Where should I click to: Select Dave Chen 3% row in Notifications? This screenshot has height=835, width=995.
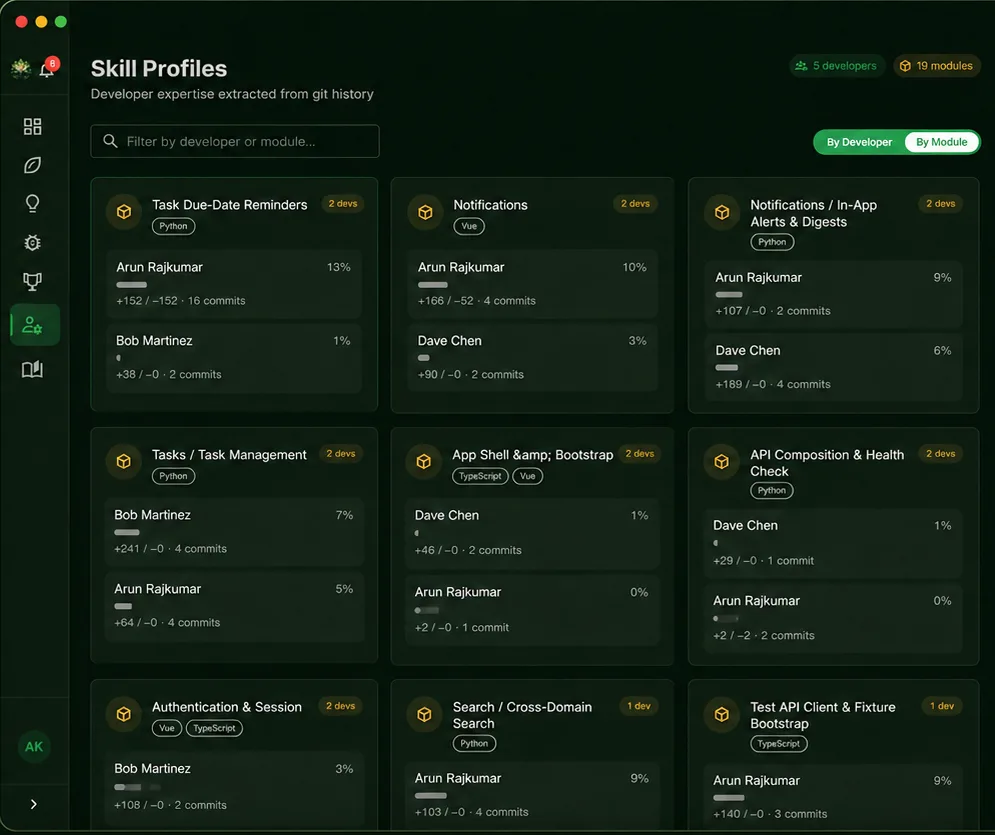(x=532, y=358)
